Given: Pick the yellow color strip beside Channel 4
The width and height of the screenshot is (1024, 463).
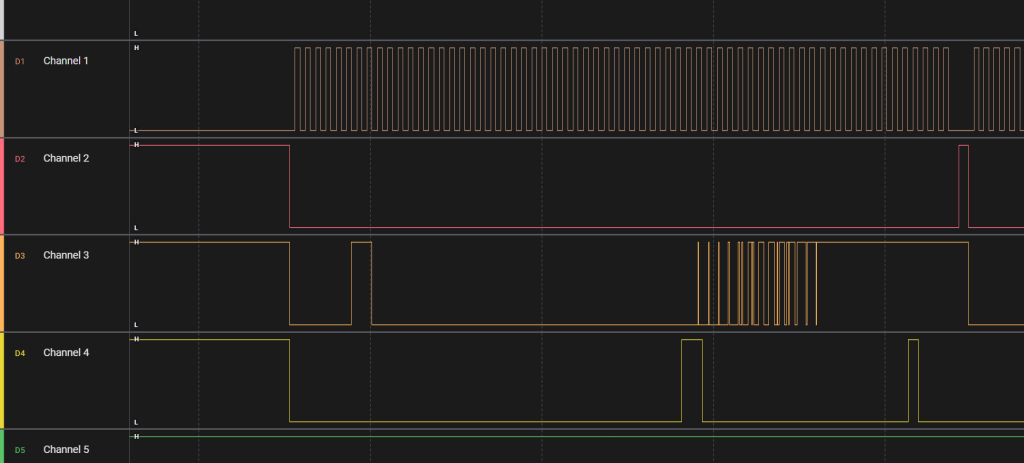Looking at the screenshot, I should (2, 380).
